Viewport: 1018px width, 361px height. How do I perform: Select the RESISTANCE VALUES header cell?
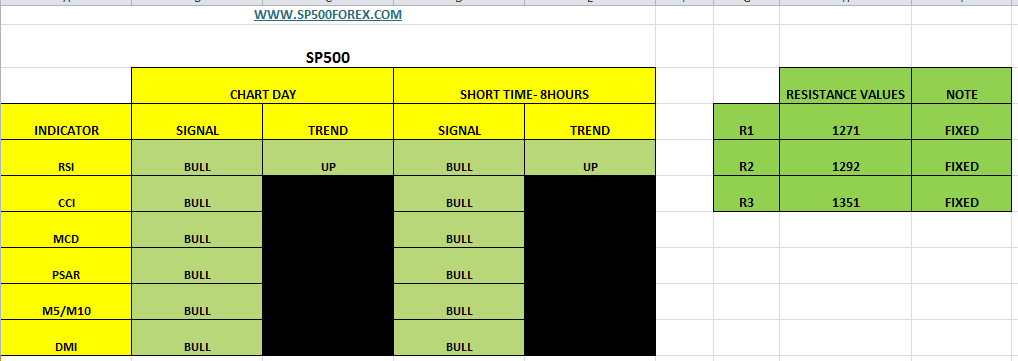point(845,86)
